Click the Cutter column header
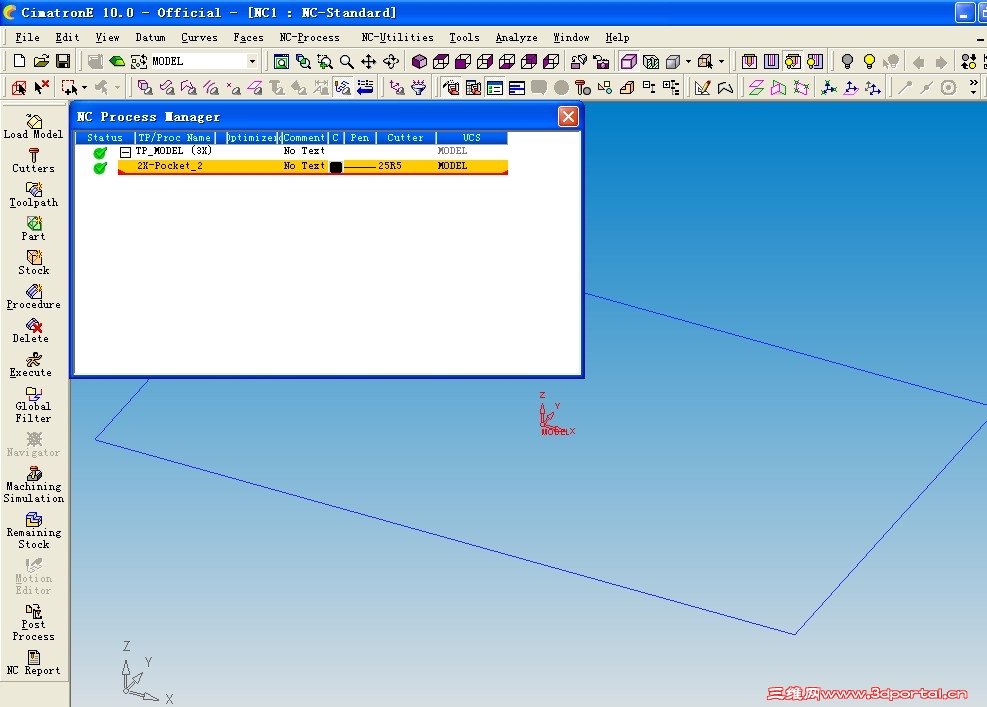Screen dimensions: 987x707 pyautogui.click(x=405, y=137)
